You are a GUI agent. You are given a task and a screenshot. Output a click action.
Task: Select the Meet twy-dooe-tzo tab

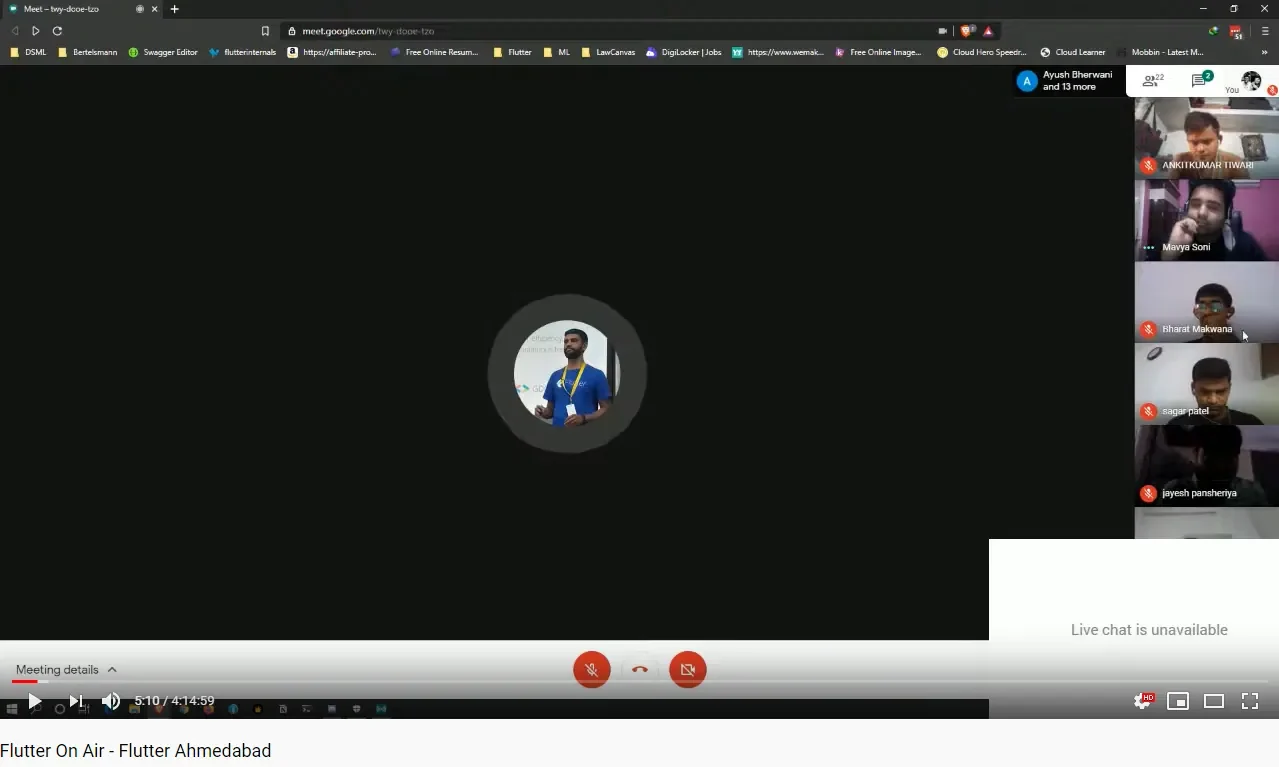coord(82,9)
